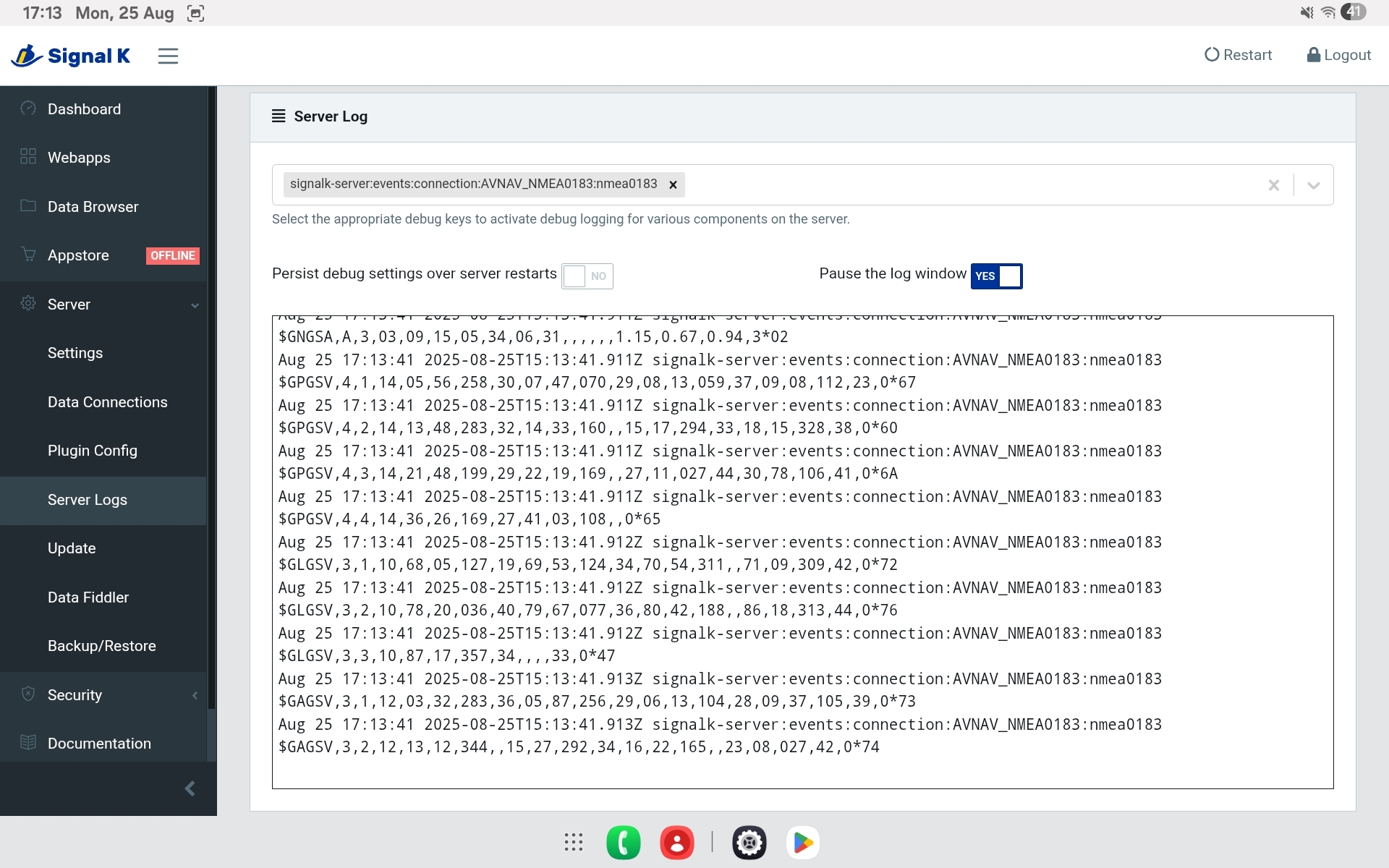Click the Dashboard gauge icon
Image resolution: width=1389 pixels, height=868 pixels.
(28, 109)
